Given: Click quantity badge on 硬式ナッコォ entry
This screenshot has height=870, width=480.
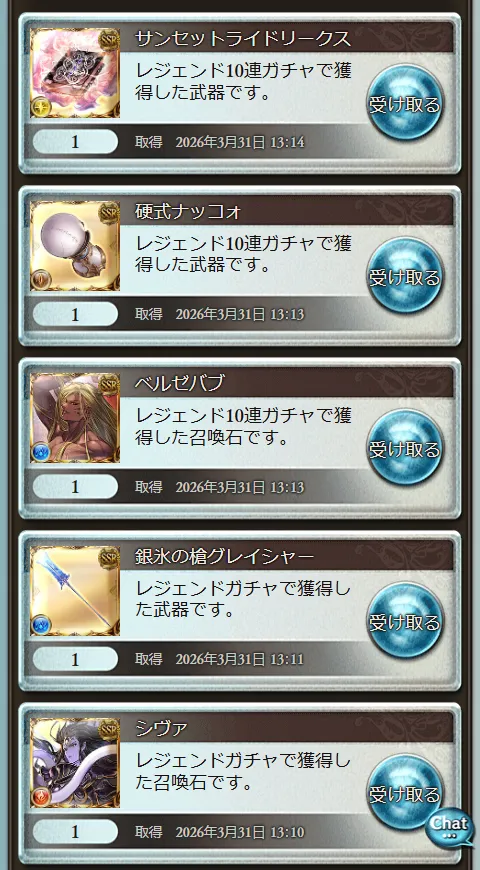Looking at the screenshot, I should point(75,315).
